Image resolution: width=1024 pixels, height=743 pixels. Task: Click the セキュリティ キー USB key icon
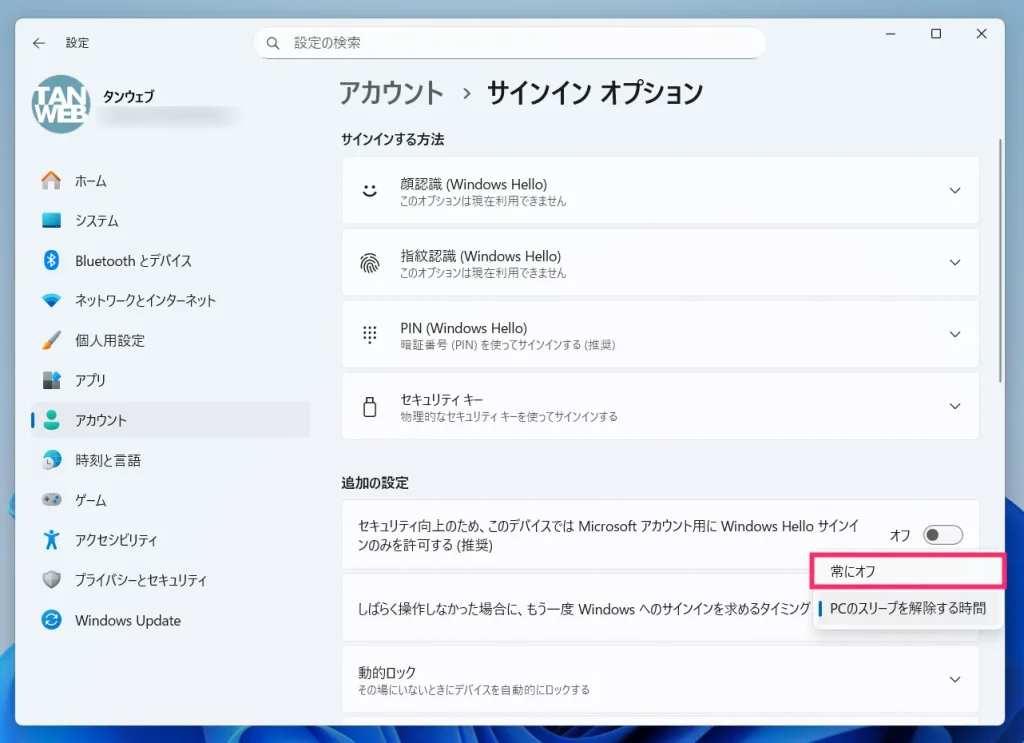tap(370, 406)
